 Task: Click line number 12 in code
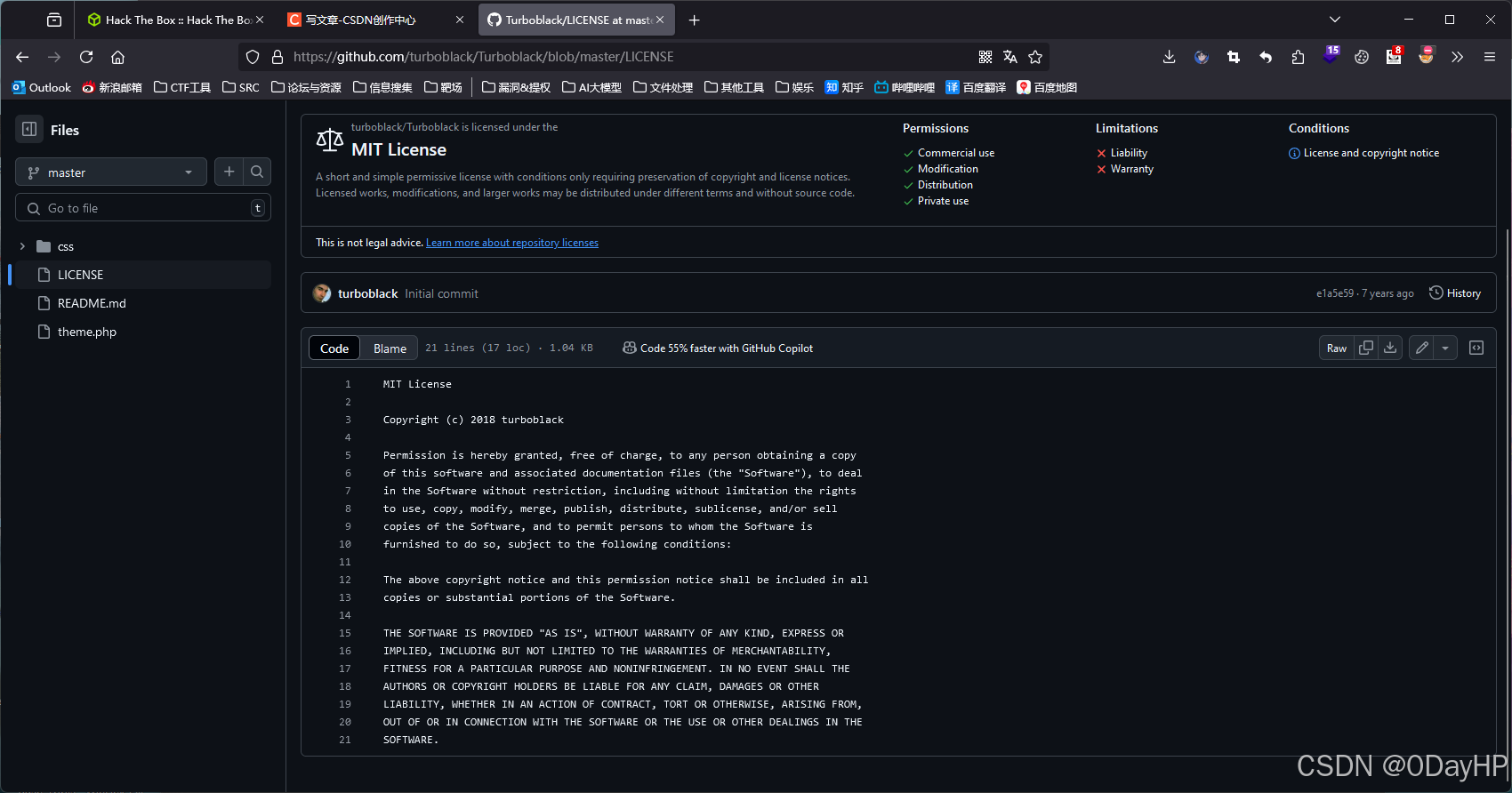[x=345, y=580]
